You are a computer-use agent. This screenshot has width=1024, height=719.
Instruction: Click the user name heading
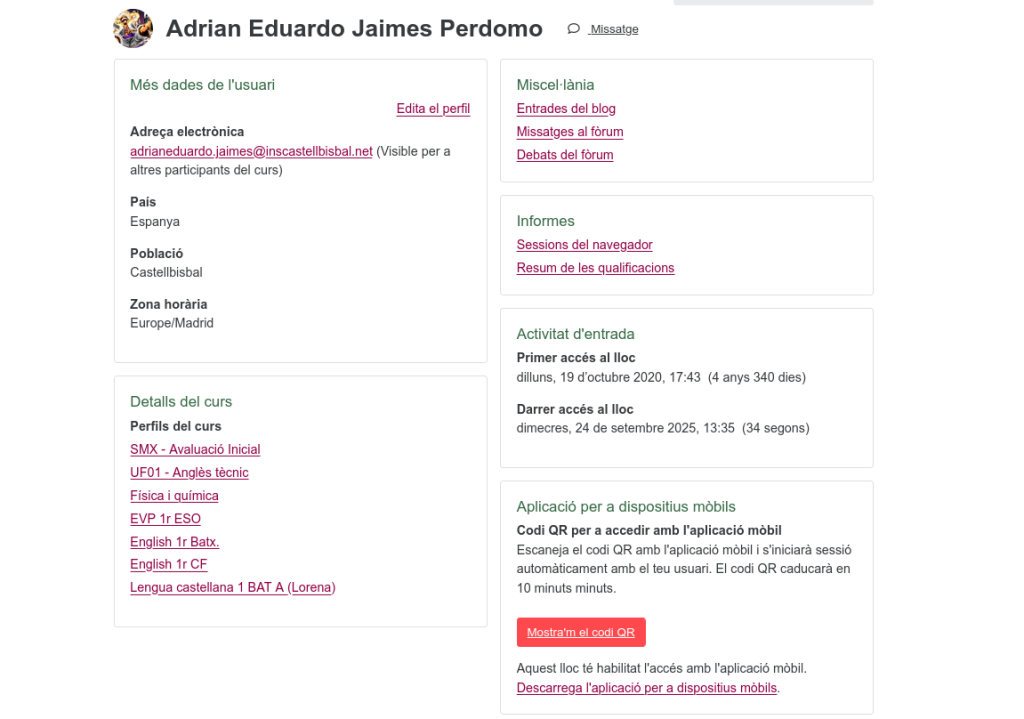tap(354, 29)
